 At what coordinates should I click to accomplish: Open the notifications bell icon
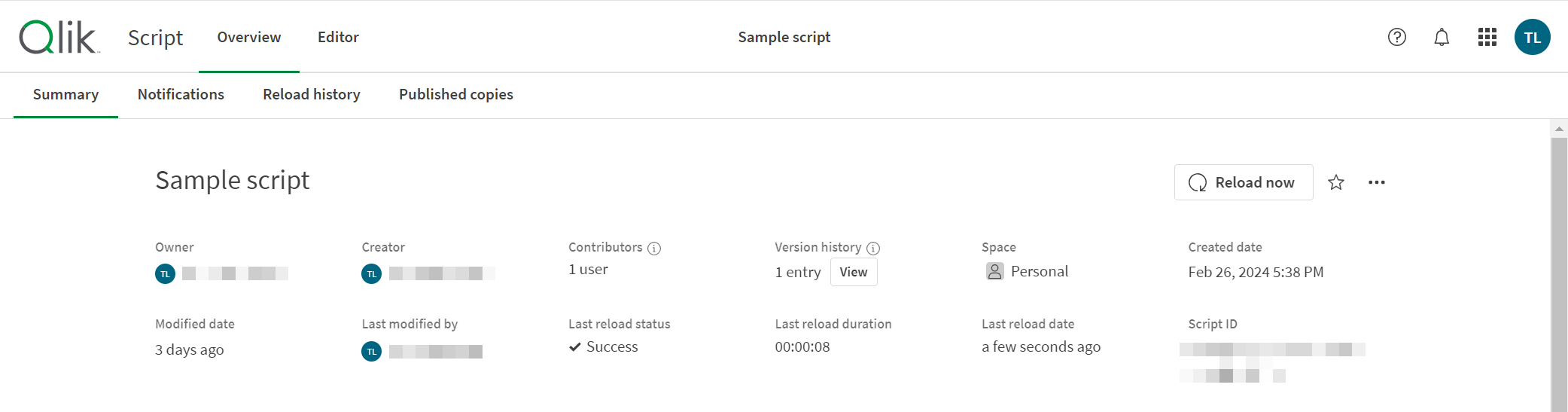pyautogui.click(x=1442, y=37)
